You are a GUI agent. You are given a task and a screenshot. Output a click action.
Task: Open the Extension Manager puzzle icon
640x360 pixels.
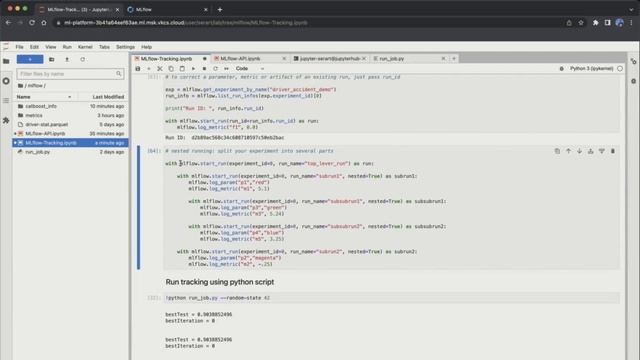pyautogui.click(x=6, y=120)
